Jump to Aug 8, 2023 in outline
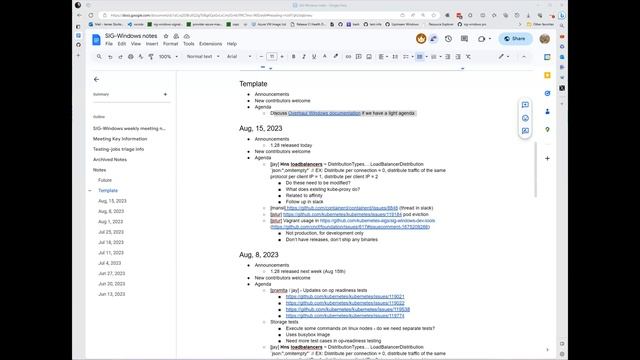The height and width of the screenshot is (360, 640). (x=111, y=211)
